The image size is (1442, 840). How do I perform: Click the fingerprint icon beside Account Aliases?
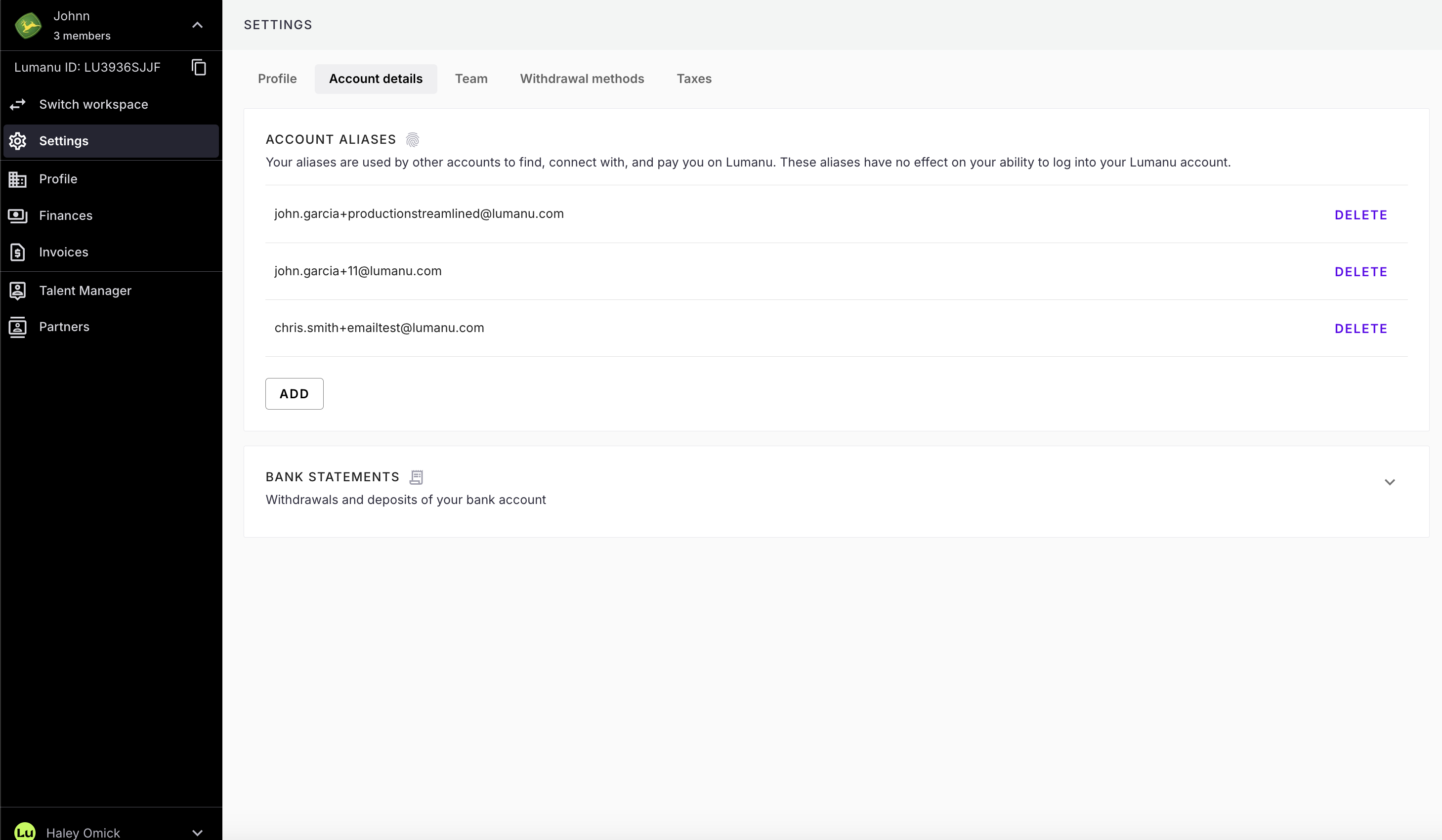point(413,140)
